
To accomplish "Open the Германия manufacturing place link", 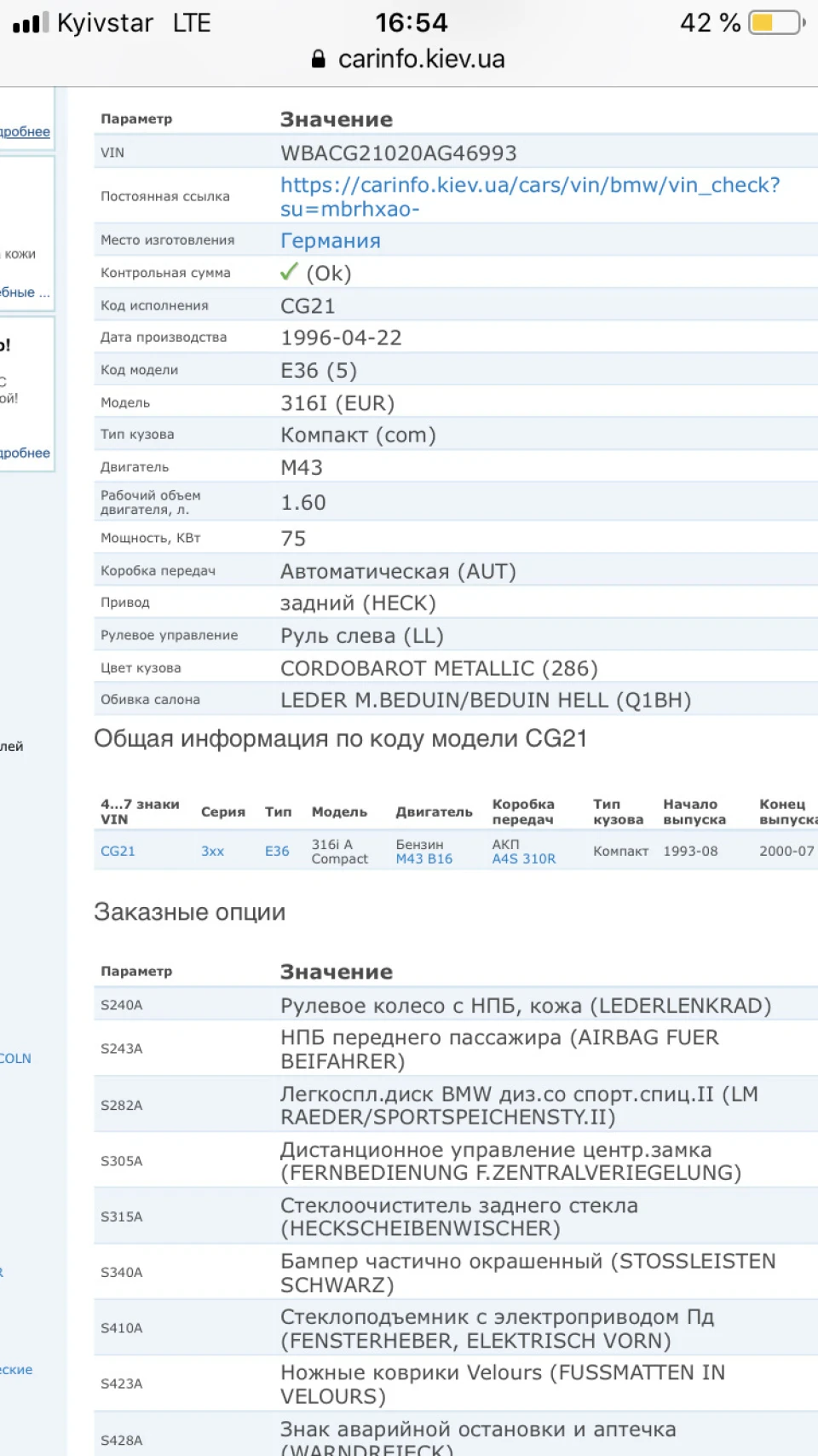I will pos(331,240).
